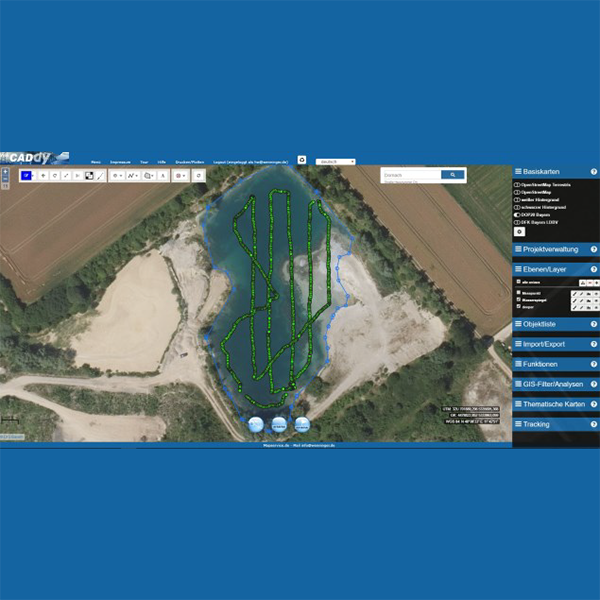Open the deutsch language dropdown
600x600 pixels.
(x=336, y=160)
